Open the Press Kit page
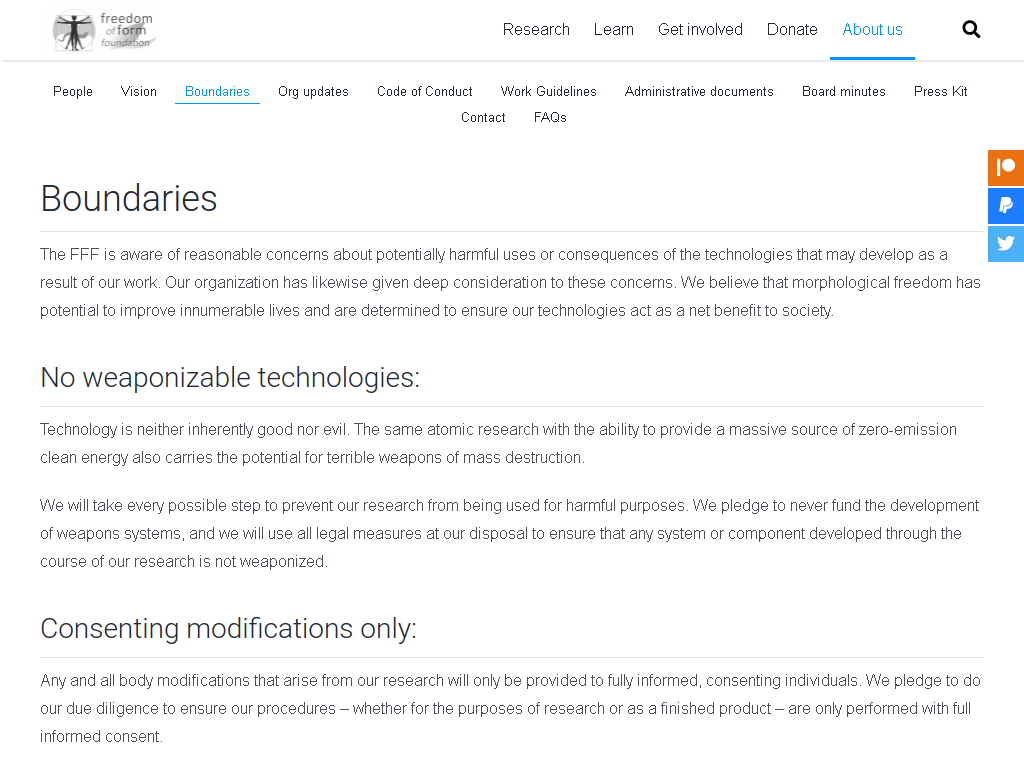The image size is (1024, 768). coord(940,91)
